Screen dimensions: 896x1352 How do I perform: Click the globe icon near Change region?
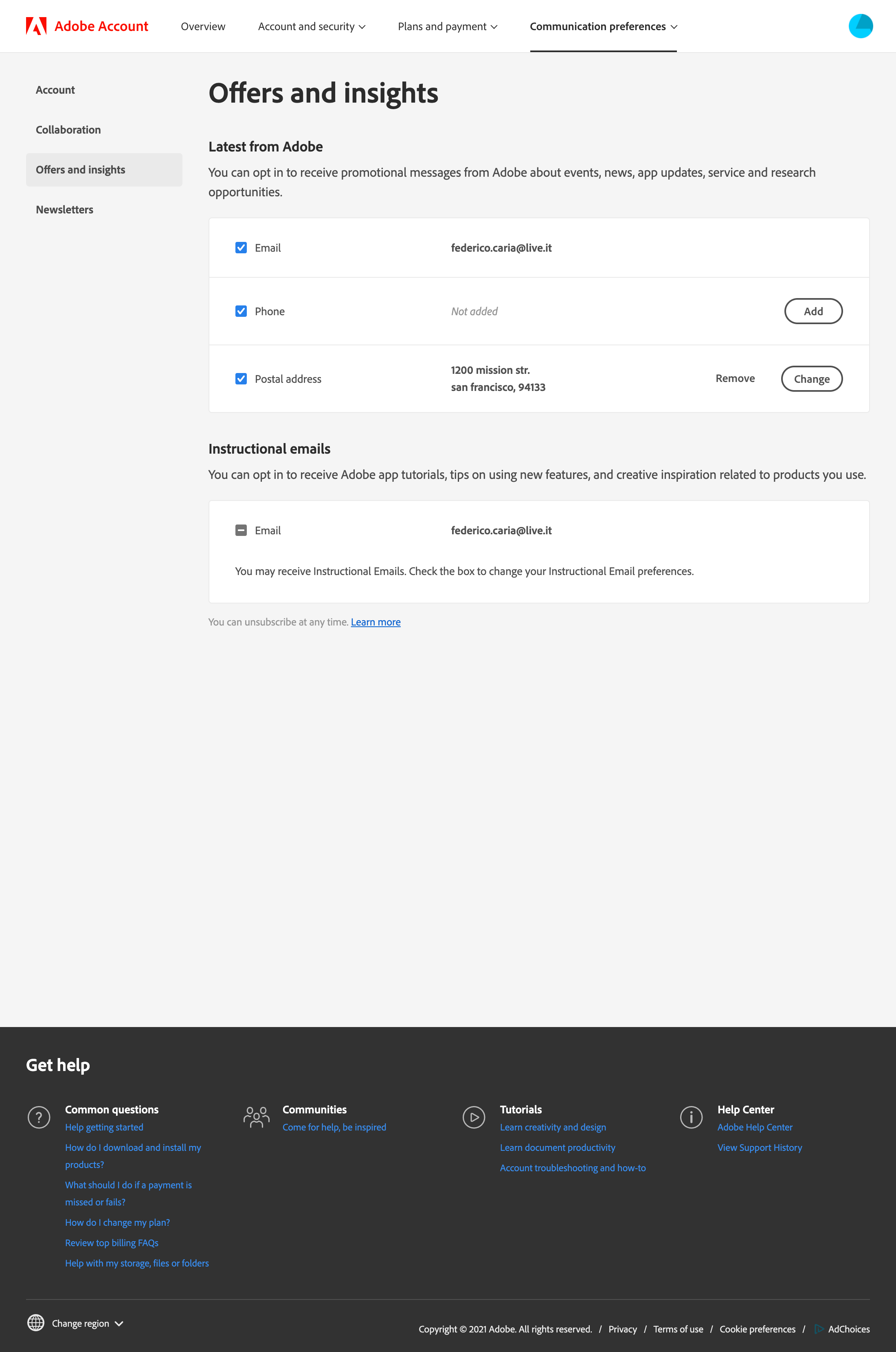point(36,1323)
